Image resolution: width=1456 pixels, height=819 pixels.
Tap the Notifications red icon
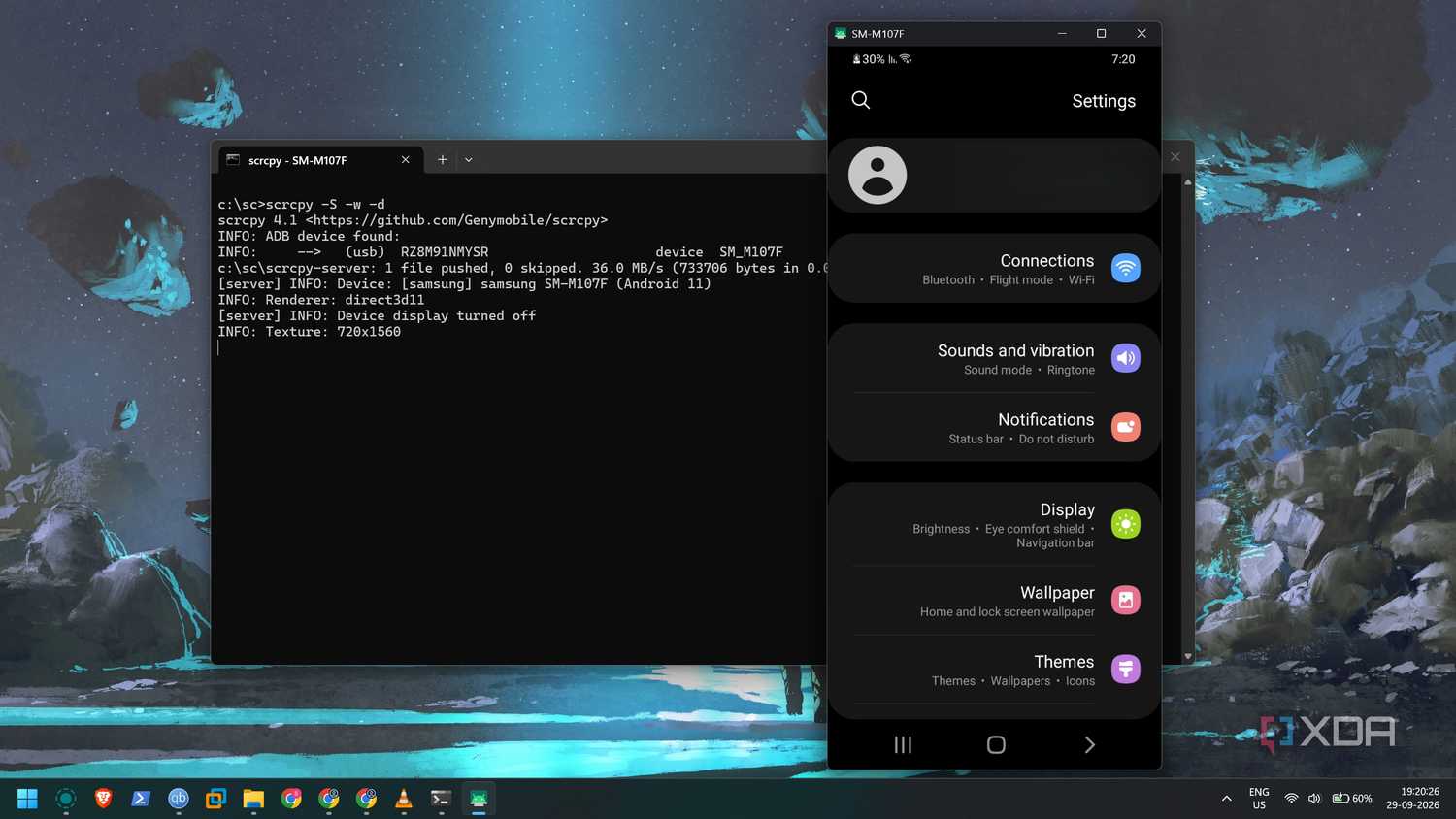coord(1125,427)
